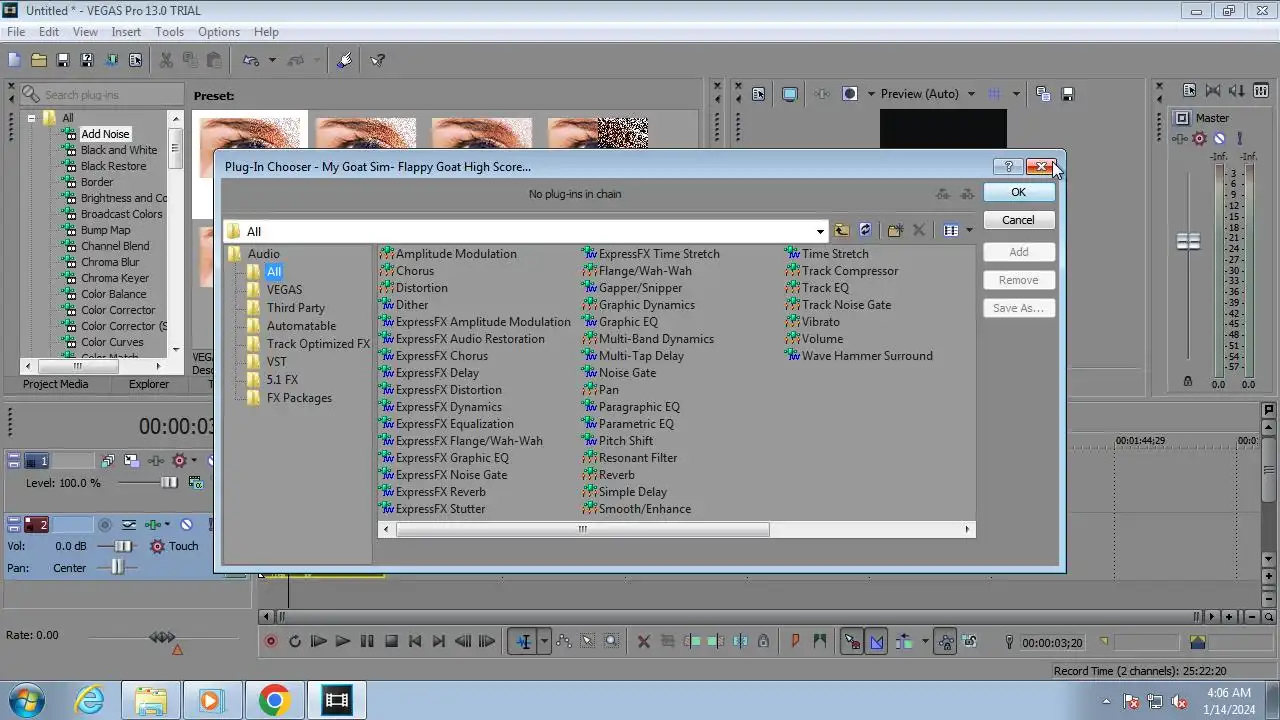Open the Insert menu
The image size is (1280, 720).
click(126, 32)
